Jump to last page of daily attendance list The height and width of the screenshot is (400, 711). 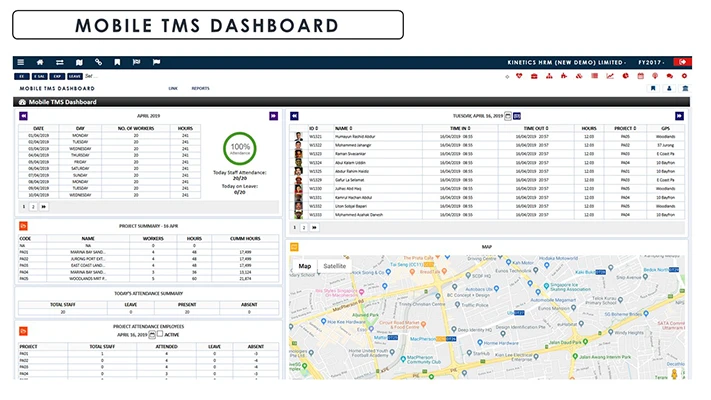(x=314, y=228)
